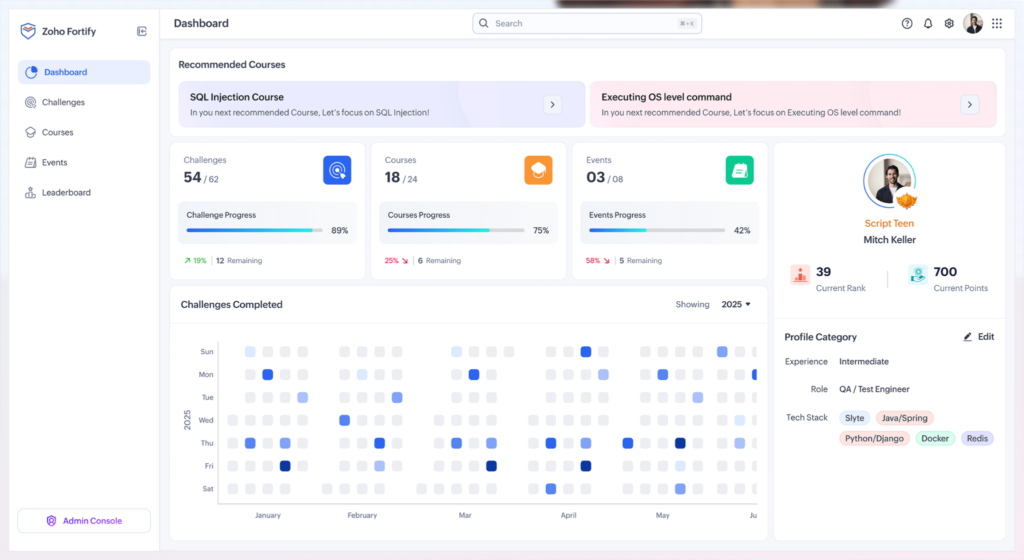Open the 2025 year dropdown
The image size is (1024, 560).
[736, 305]
